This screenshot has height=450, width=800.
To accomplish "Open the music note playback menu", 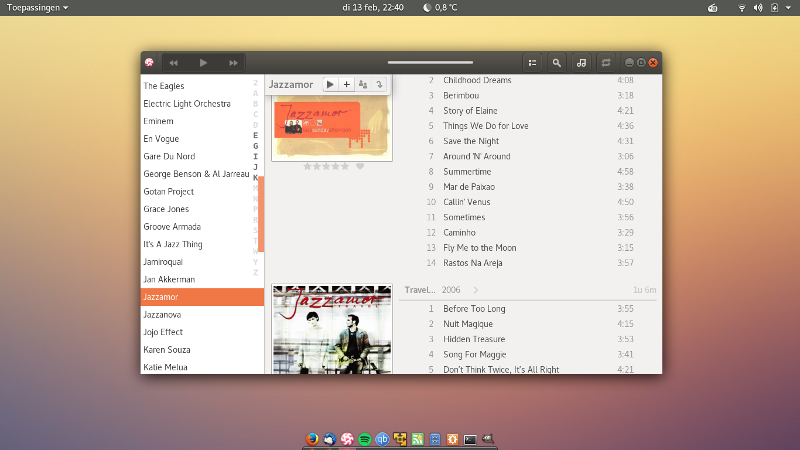I will click(581, 63).
